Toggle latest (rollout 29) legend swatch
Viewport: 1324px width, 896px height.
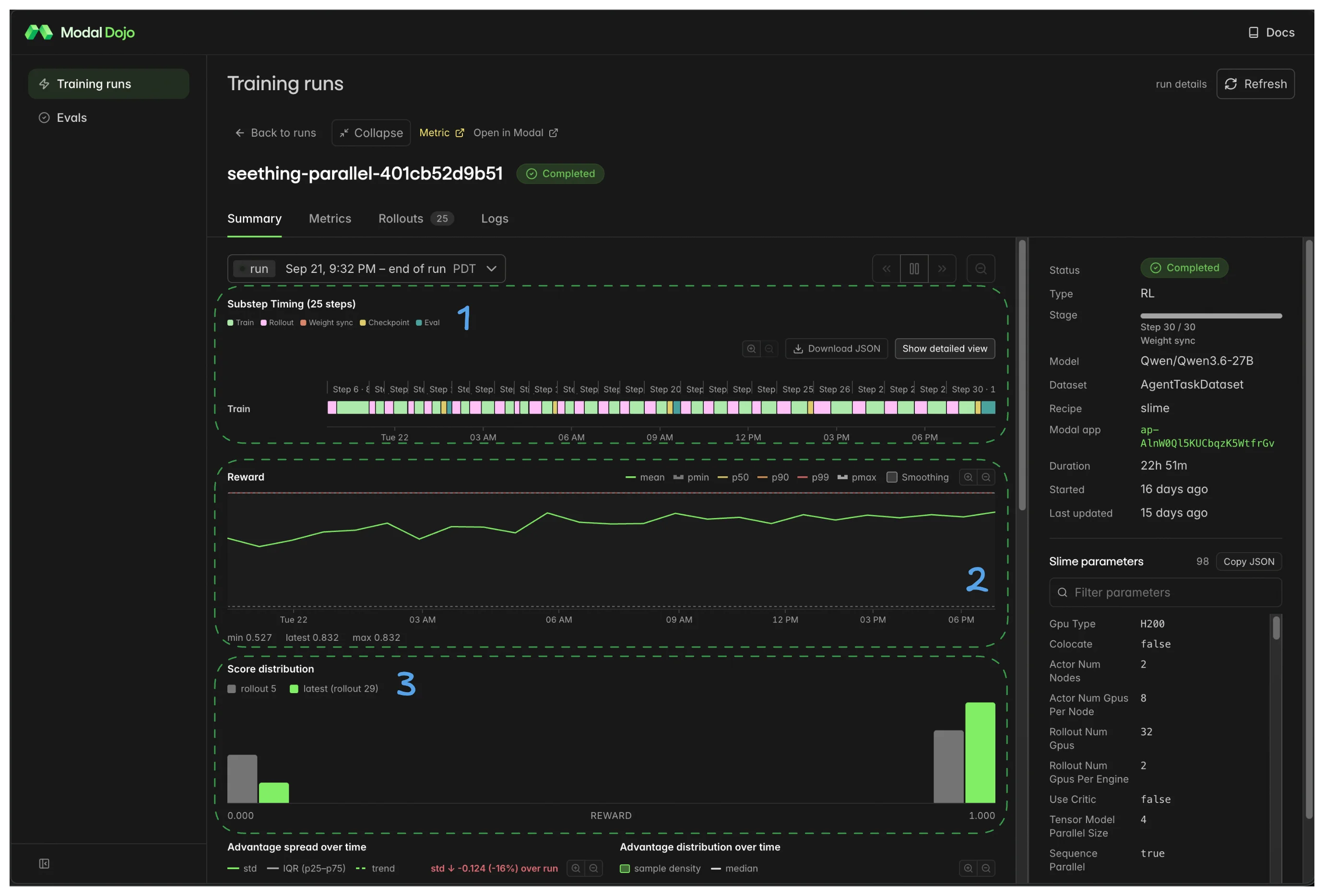(x=294, y=689)
